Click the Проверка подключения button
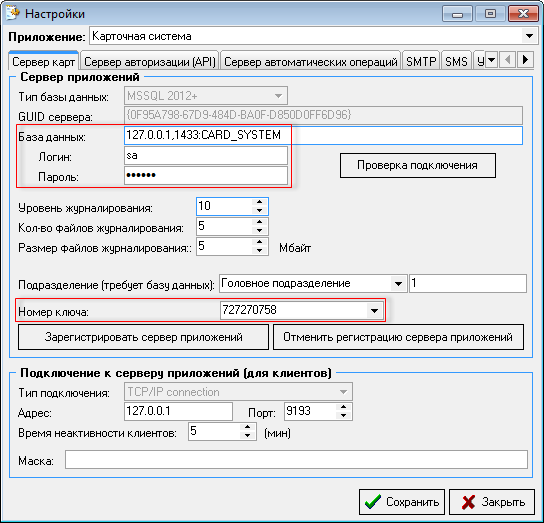 pos(418,165)
